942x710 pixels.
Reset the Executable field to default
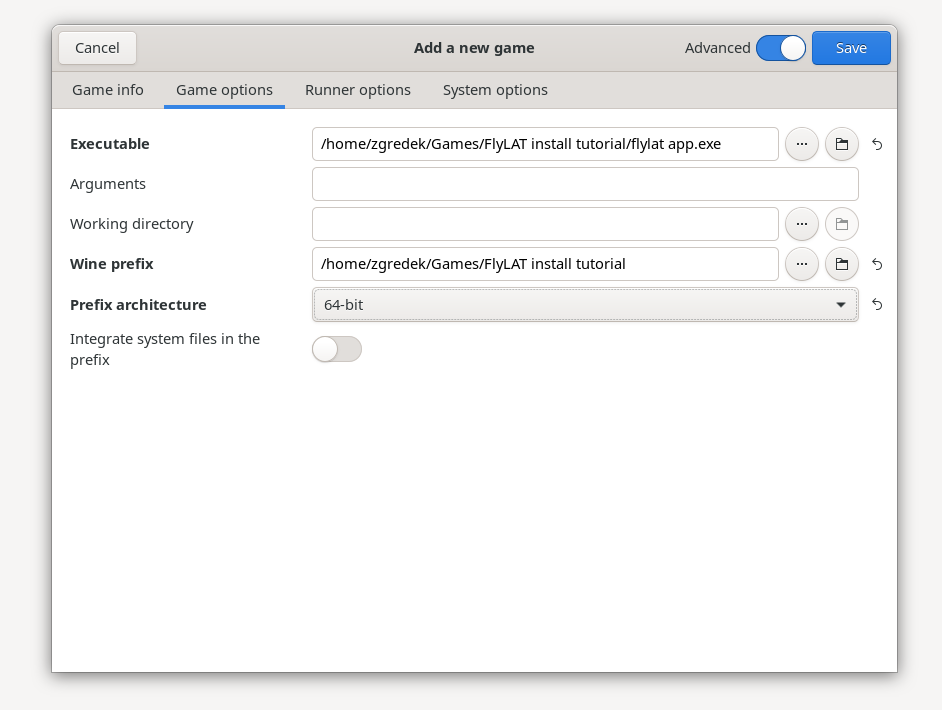click(x=877, y=144)
